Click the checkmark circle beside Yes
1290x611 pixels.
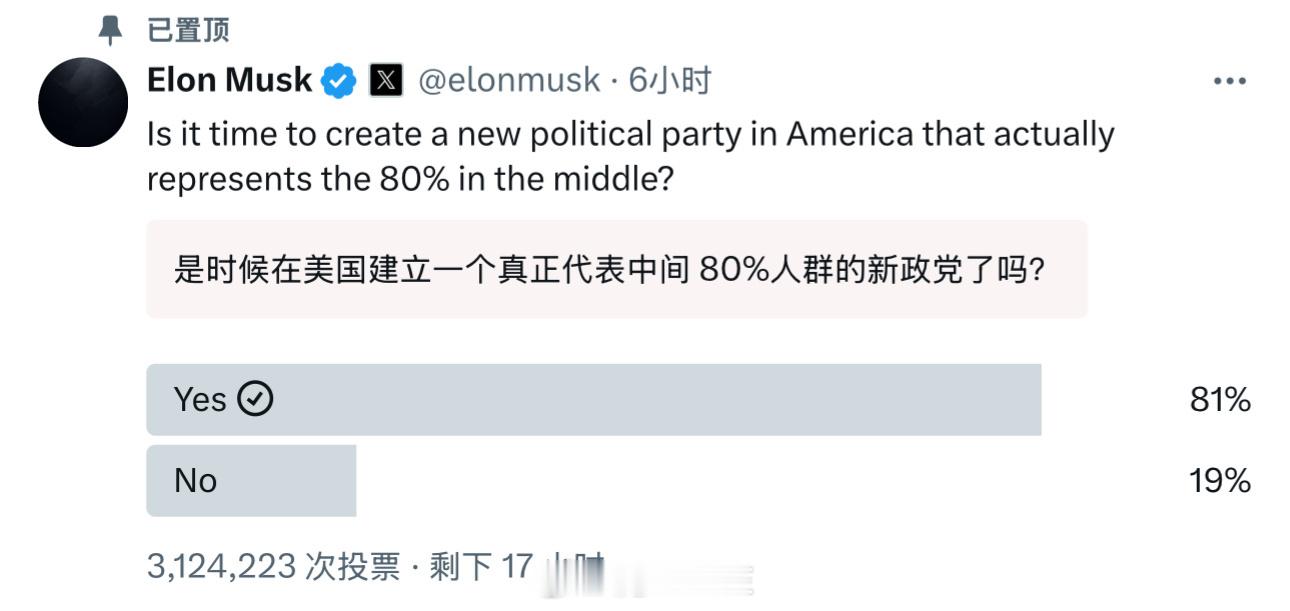point(256,400)
